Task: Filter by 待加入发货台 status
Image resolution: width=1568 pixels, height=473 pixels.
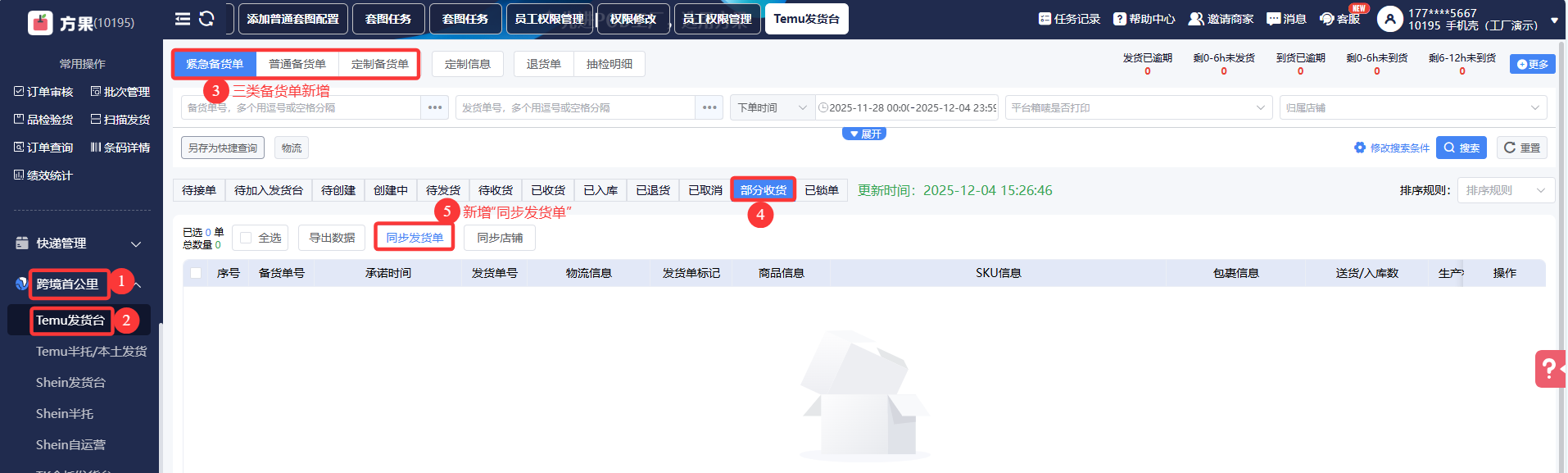Action: 269,190
